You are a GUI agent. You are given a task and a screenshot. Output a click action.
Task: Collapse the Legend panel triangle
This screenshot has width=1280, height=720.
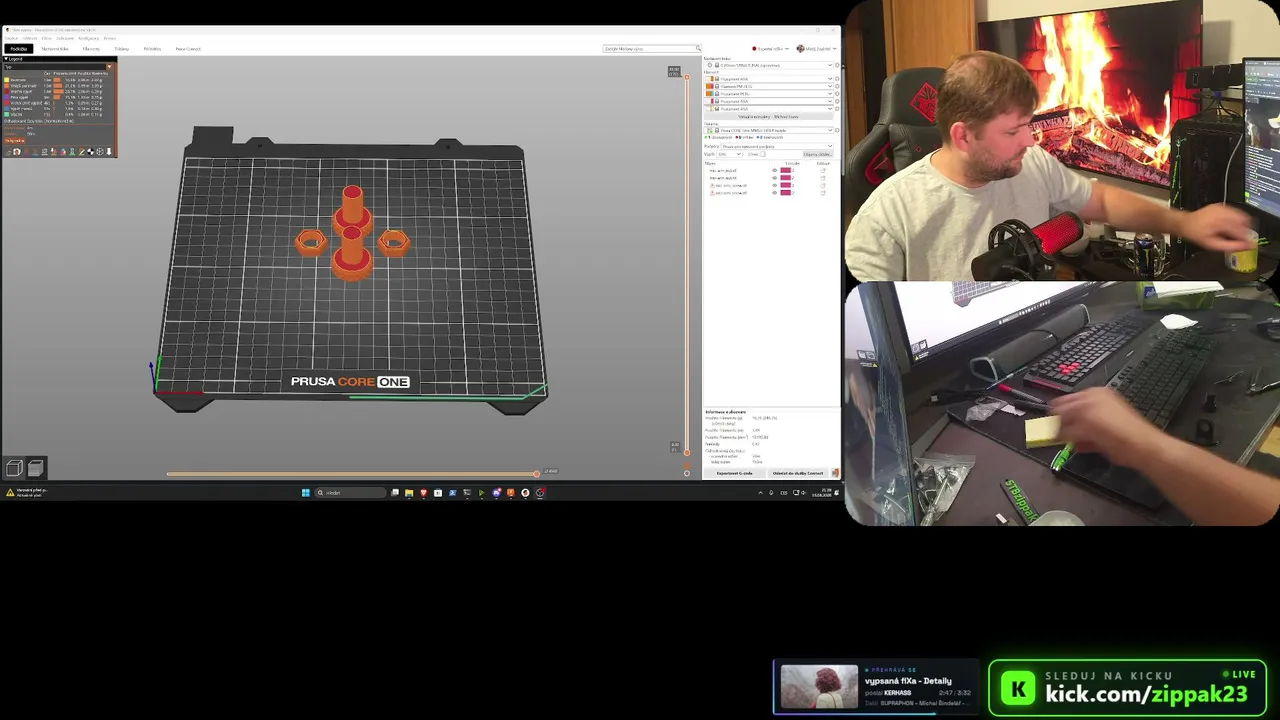click(5, 59)
